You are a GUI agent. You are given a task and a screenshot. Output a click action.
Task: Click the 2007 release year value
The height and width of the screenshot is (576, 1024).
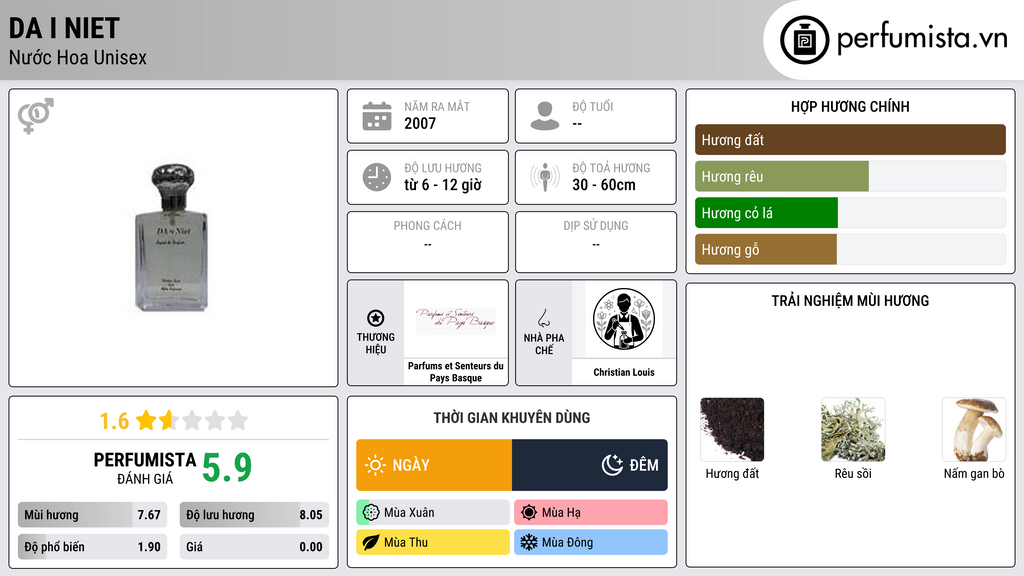[420, 123]
